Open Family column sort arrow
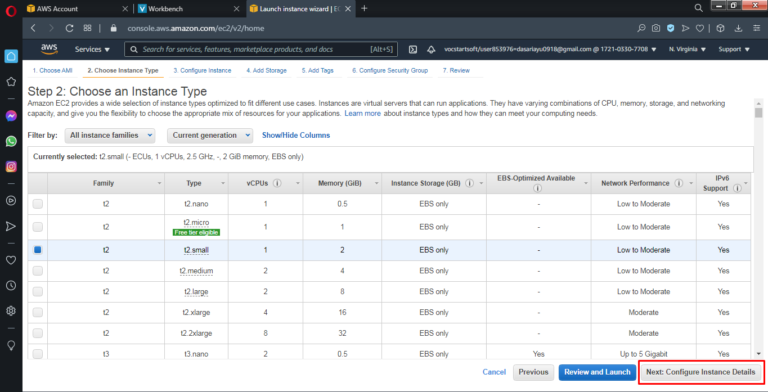 (x=159, y=183)
